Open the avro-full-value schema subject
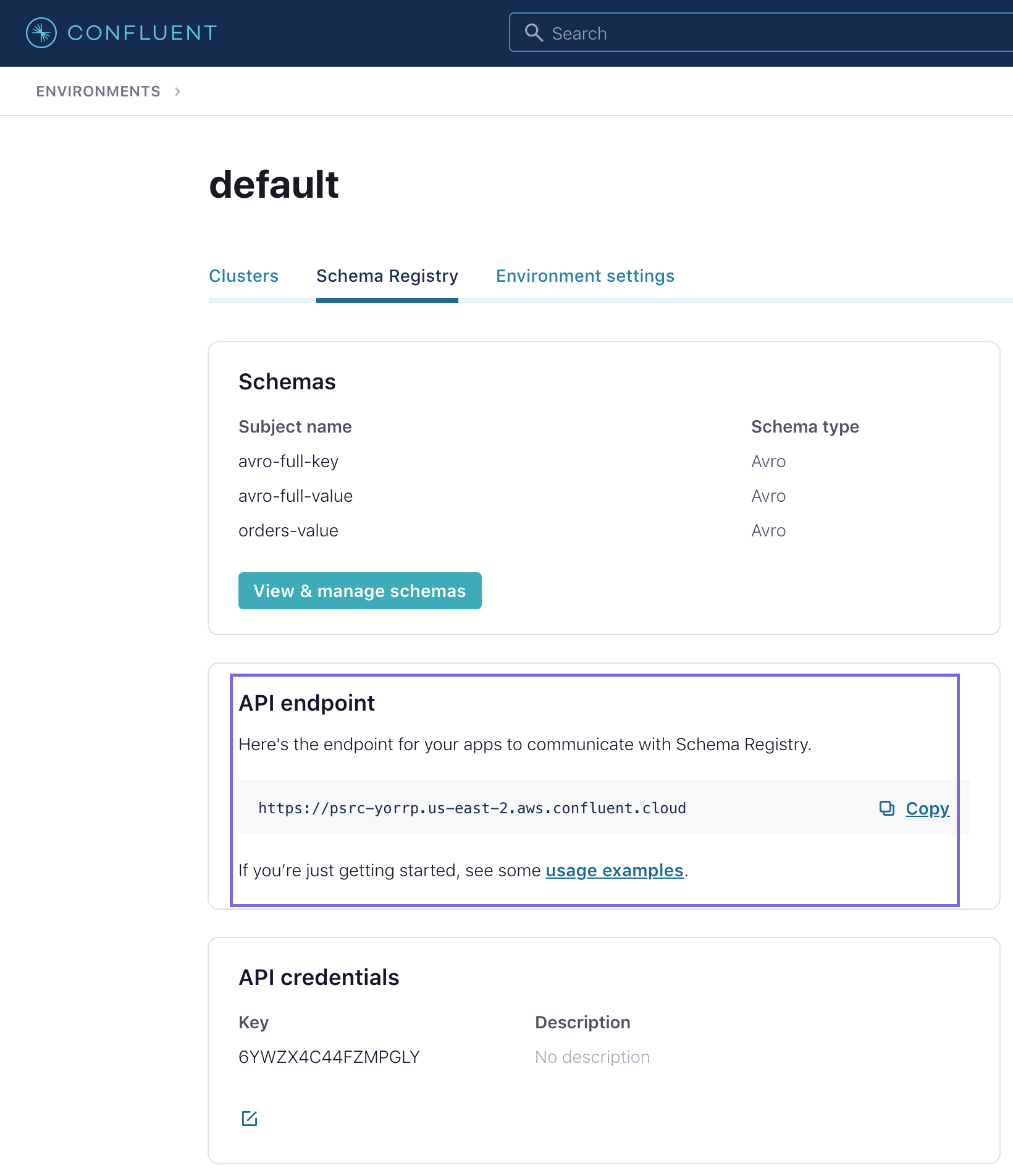 pyautogui.click(x=295, y=496)
